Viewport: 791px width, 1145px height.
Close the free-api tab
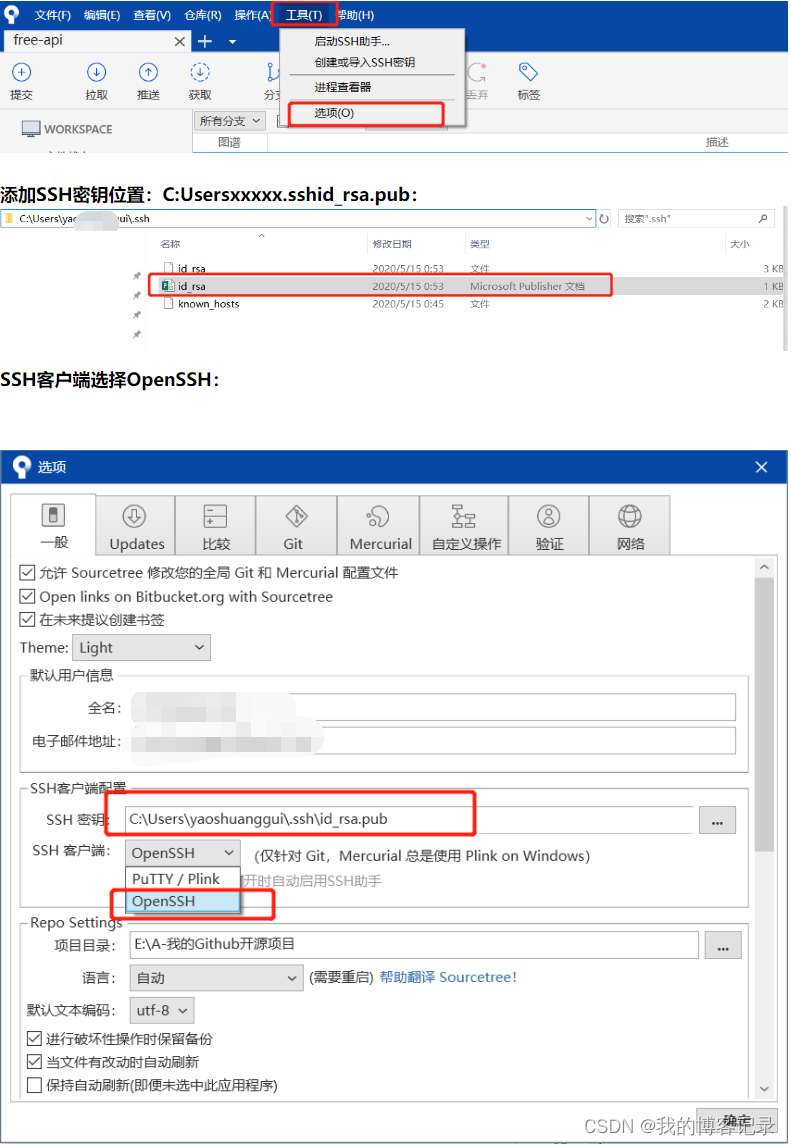(180, 42)
